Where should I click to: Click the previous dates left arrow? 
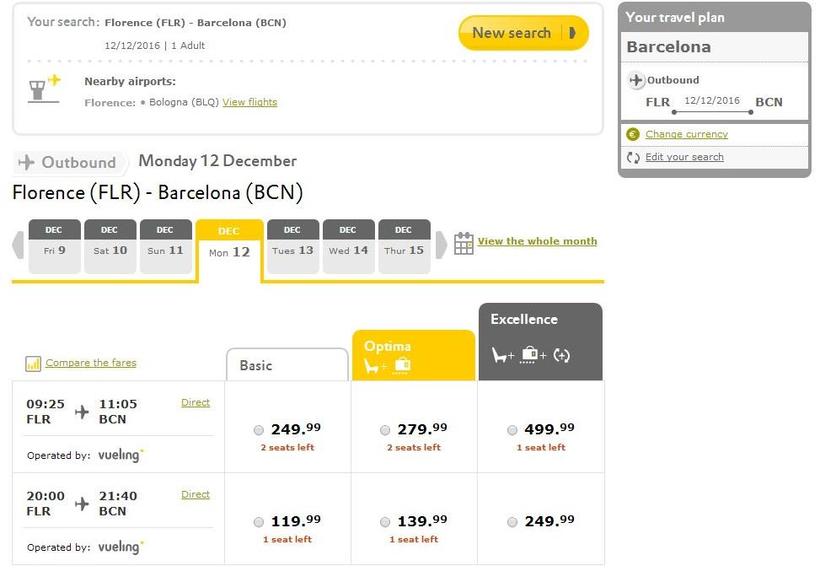coord(18,245)
